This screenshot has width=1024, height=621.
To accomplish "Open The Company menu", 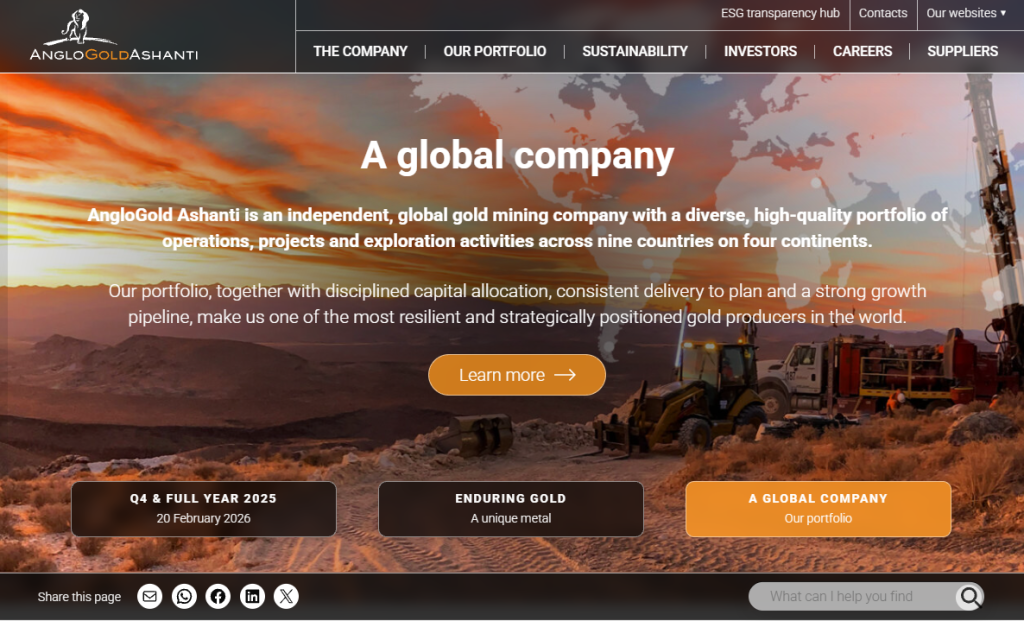I will click(360, 51).
